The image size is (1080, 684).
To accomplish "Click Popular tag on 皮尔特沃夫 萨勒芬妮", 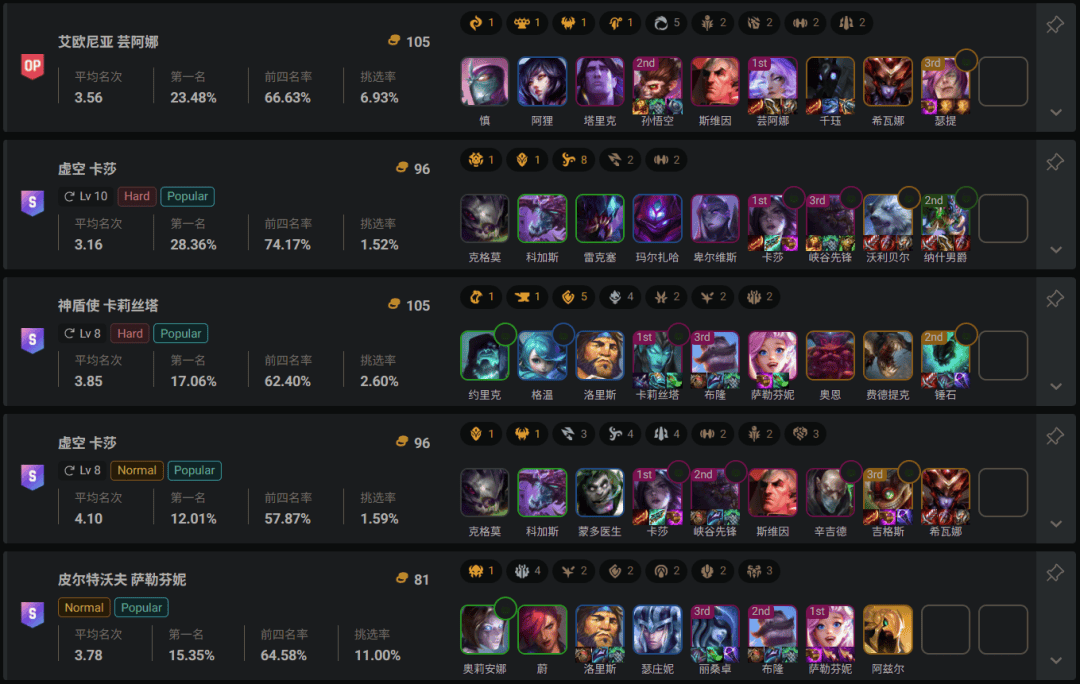I will point(142,608).
